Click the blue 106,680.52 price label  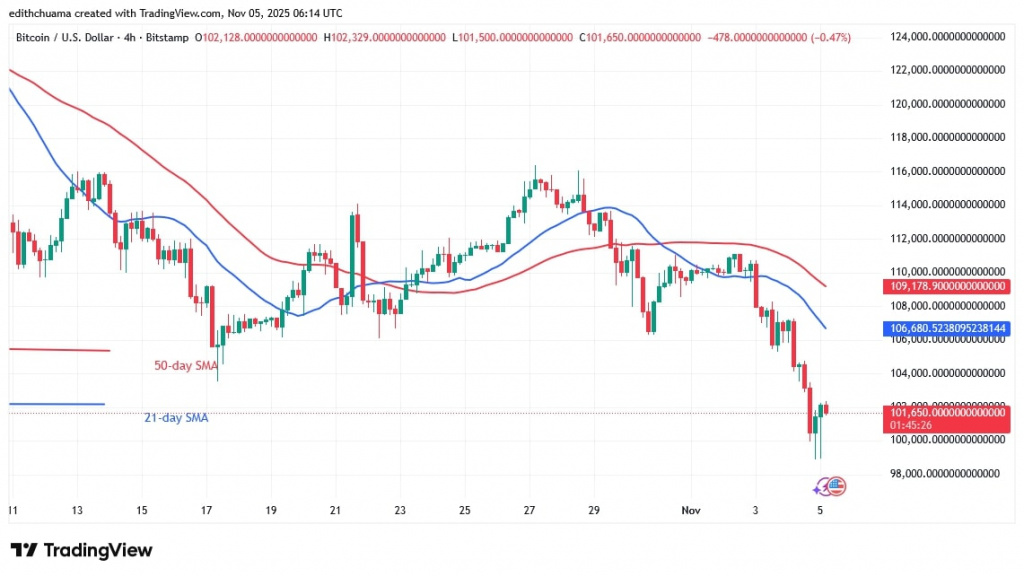945,328
